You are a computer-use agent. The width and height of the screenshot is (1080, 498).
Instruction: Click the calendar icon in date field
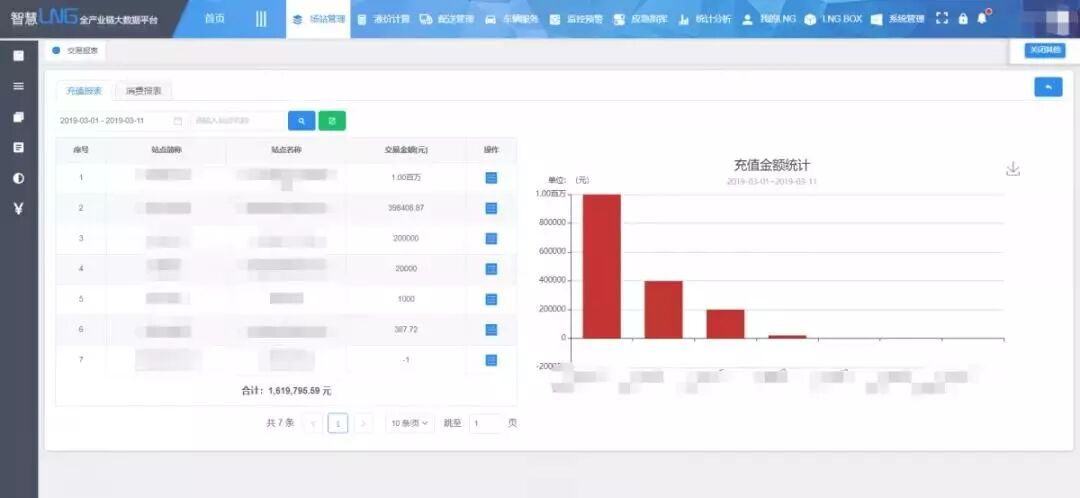178,121
